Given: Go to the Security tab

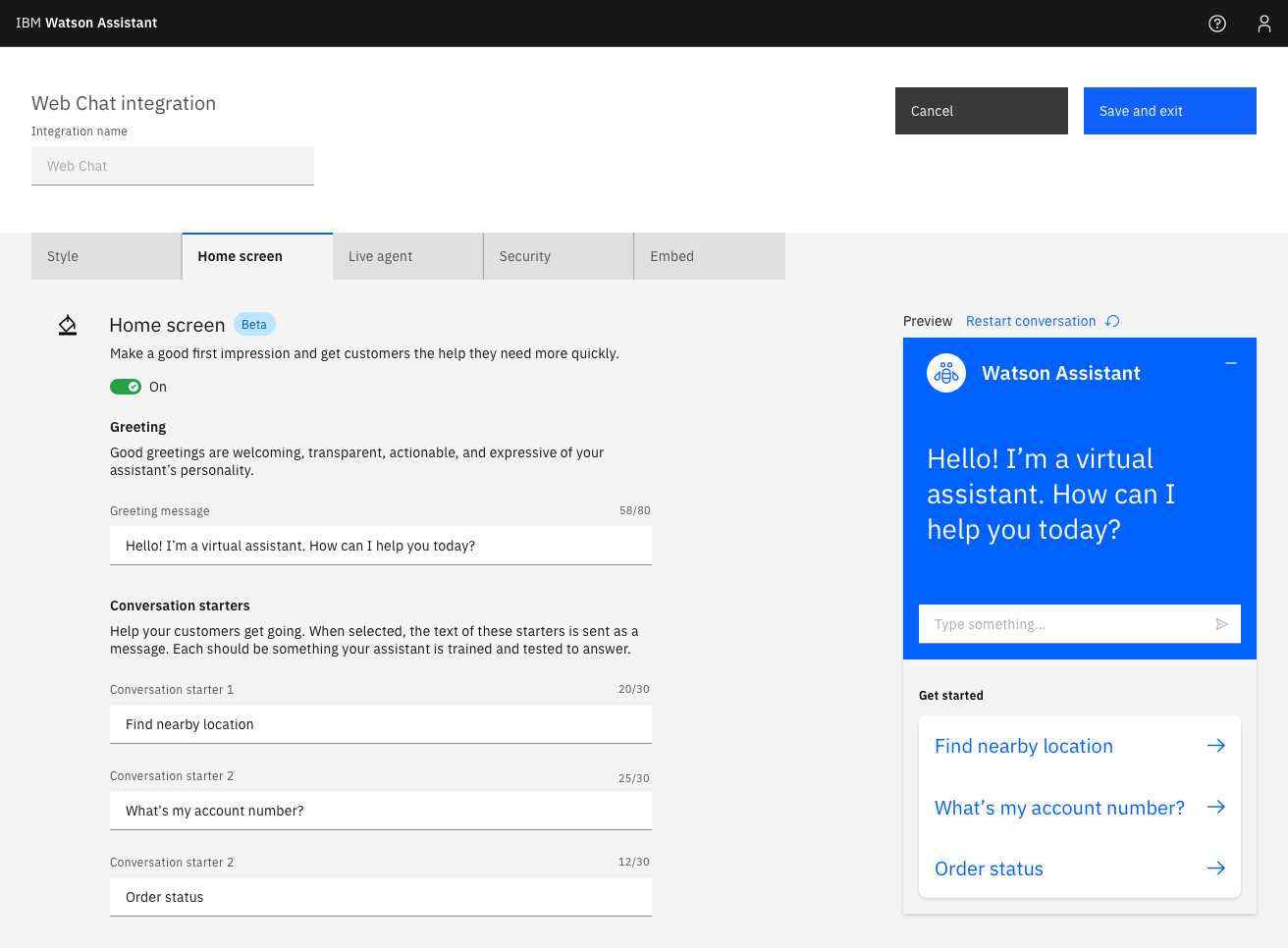Looking at the screenshot, I should 559,256.
